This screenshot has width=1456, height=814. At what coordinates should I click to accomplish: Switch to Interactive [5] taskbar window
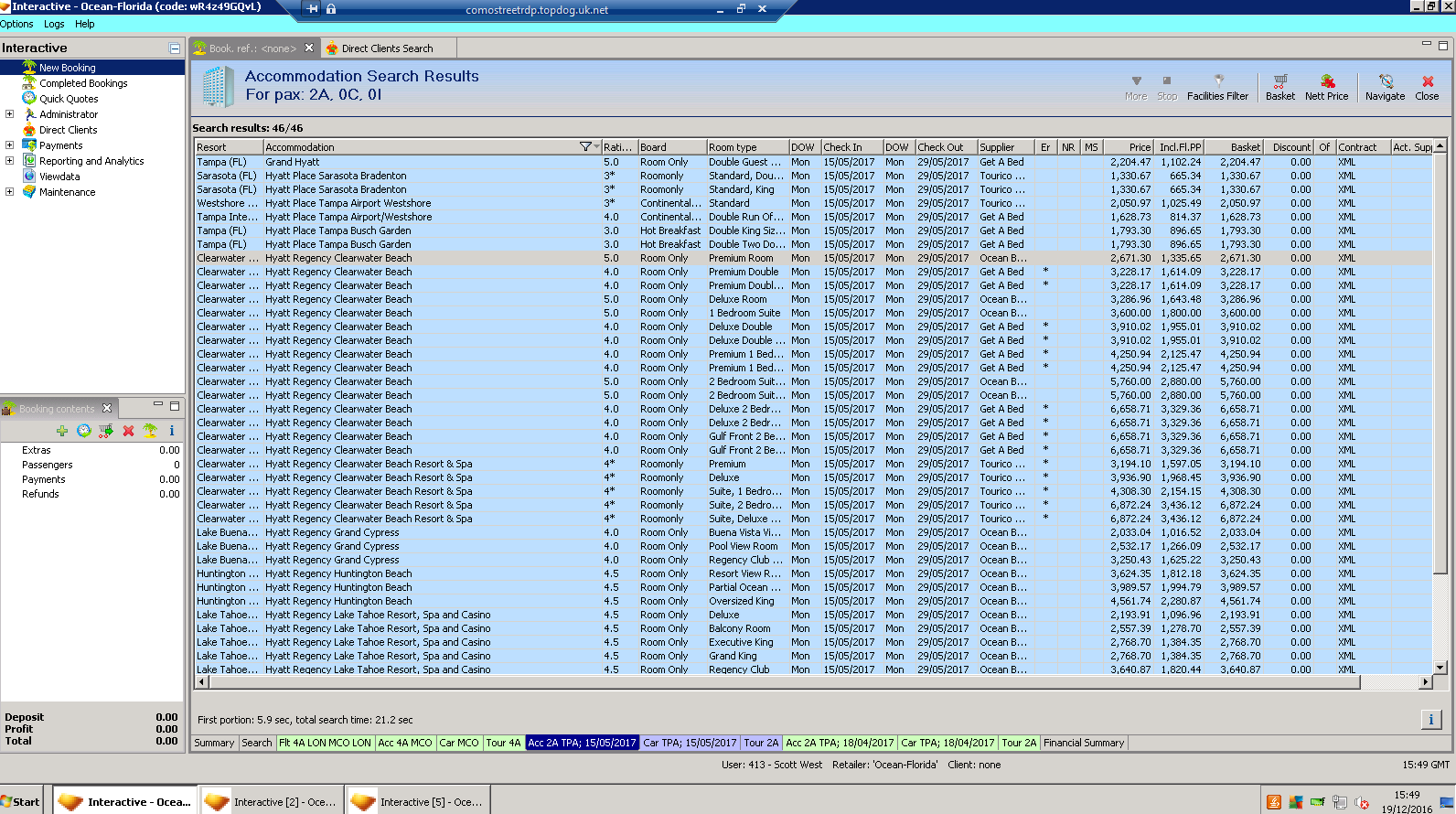point(418,802)
